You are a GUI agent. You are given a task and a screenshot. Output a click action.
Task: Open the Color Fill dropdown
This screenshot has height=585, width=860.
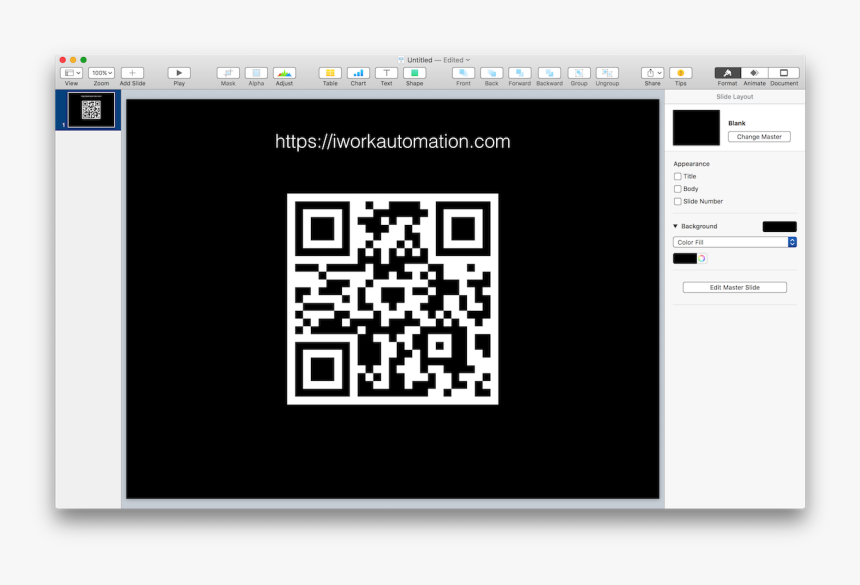pyautogui.click(x=734, y=242)
